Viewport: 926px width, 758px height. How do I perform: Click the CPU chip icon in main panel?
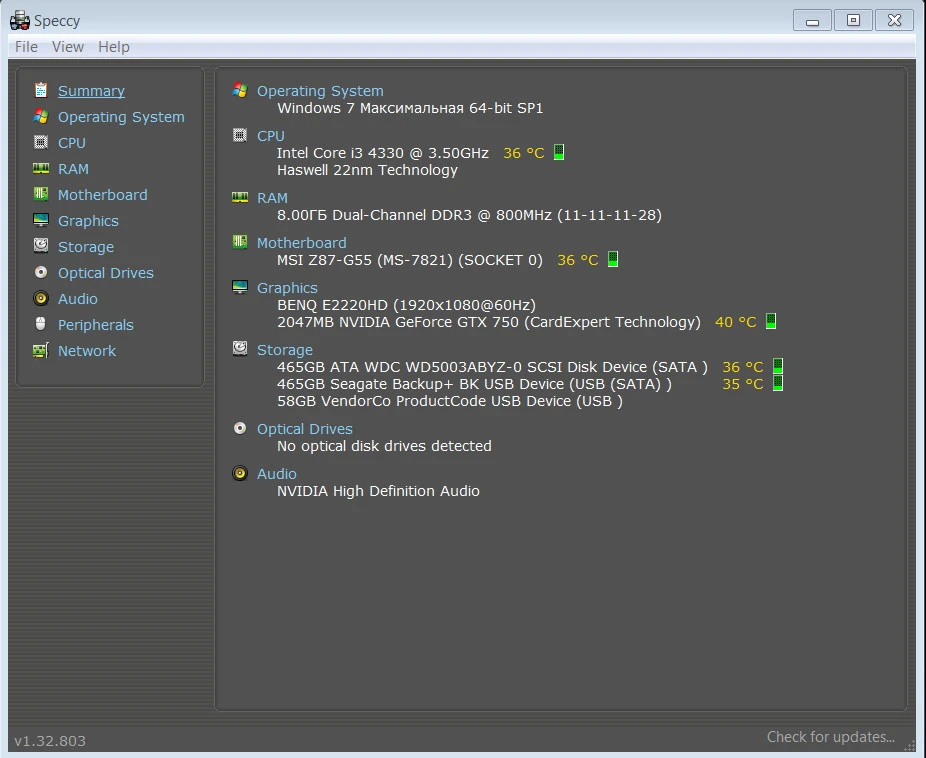[x=240, y=135]
